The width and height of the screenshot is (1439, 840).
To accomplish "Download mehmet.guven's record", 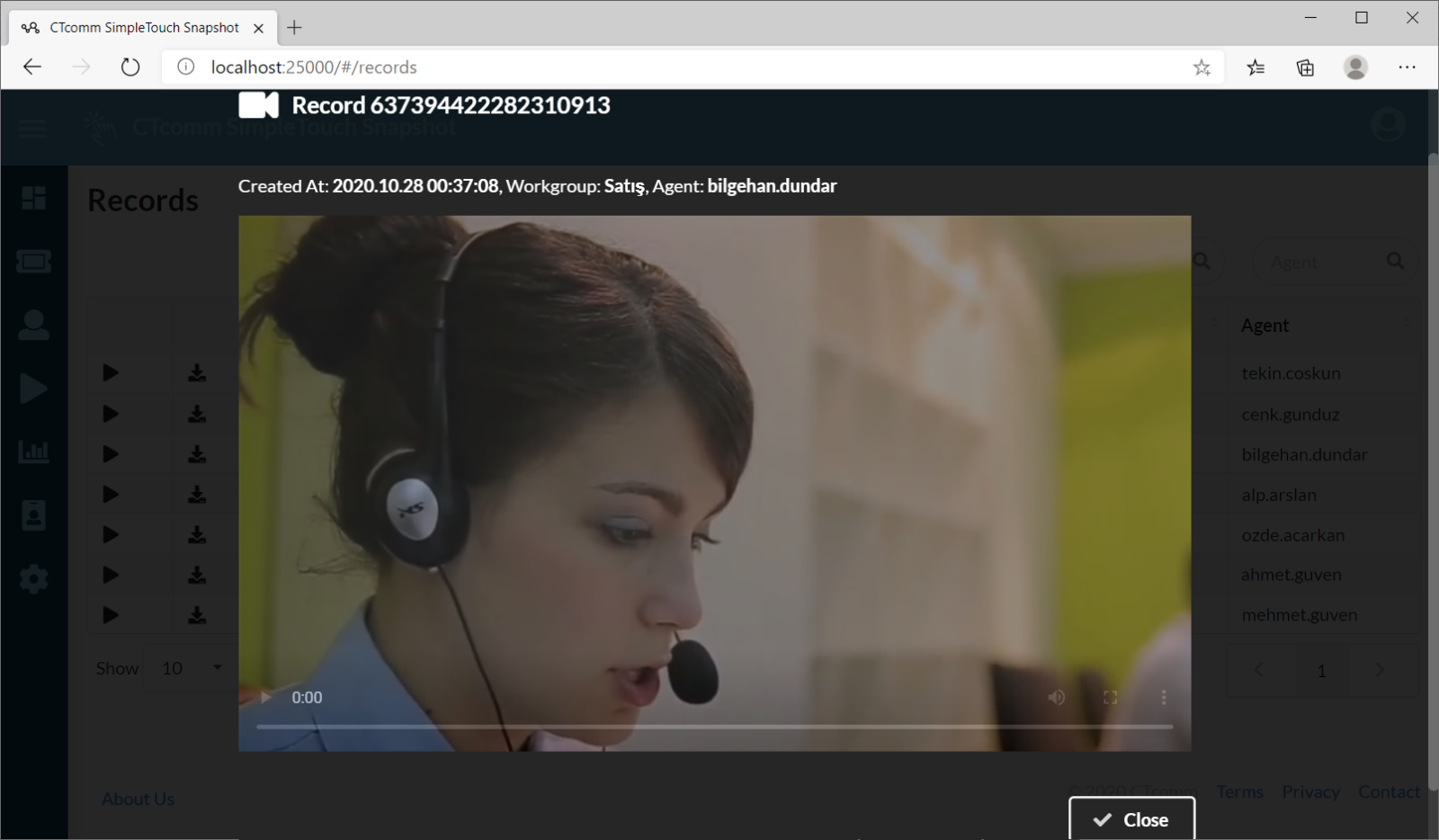I will [x=197, y=615].
